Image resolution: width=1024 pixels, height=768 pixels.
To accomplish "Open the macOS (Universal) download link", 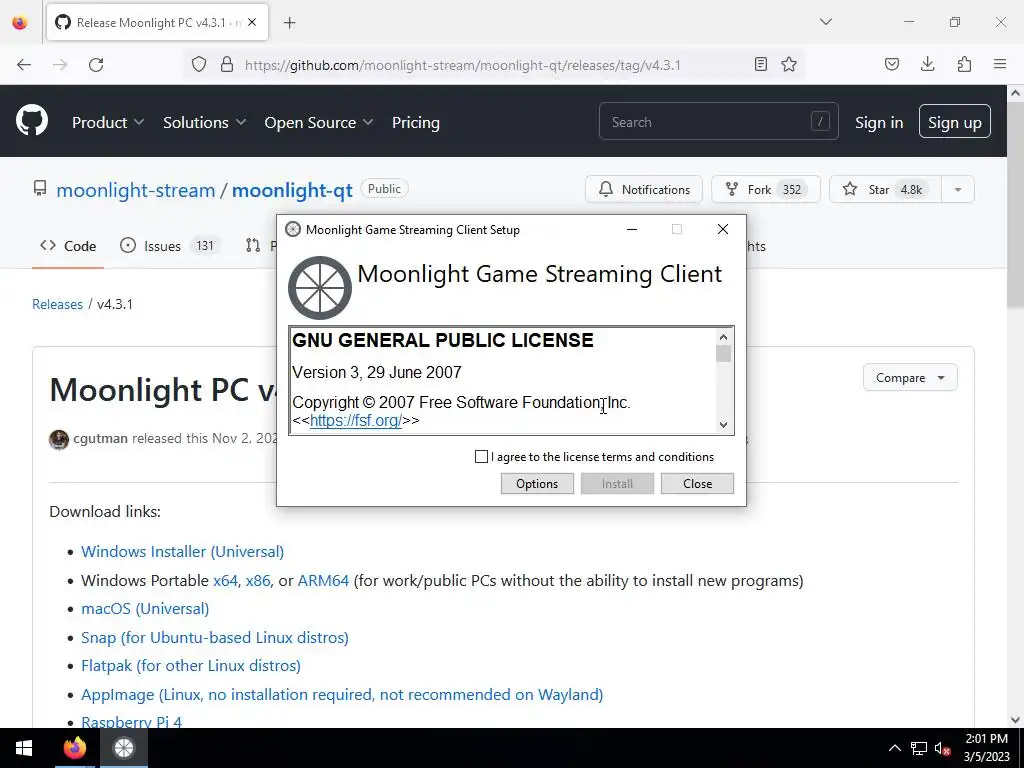I will [145, 609].
